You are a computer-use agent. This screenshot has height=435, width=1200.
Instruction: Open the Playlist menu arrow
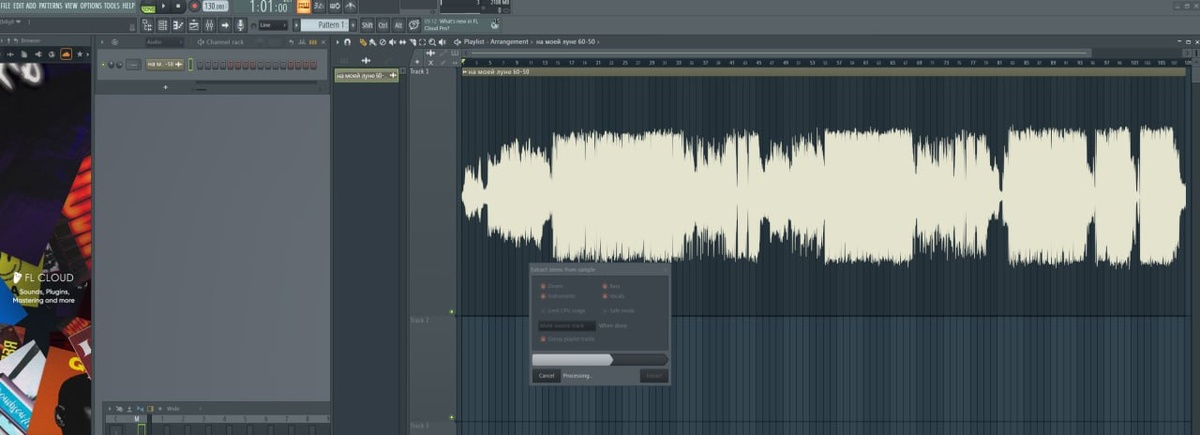pyautogui.click(x=337, y=42)
